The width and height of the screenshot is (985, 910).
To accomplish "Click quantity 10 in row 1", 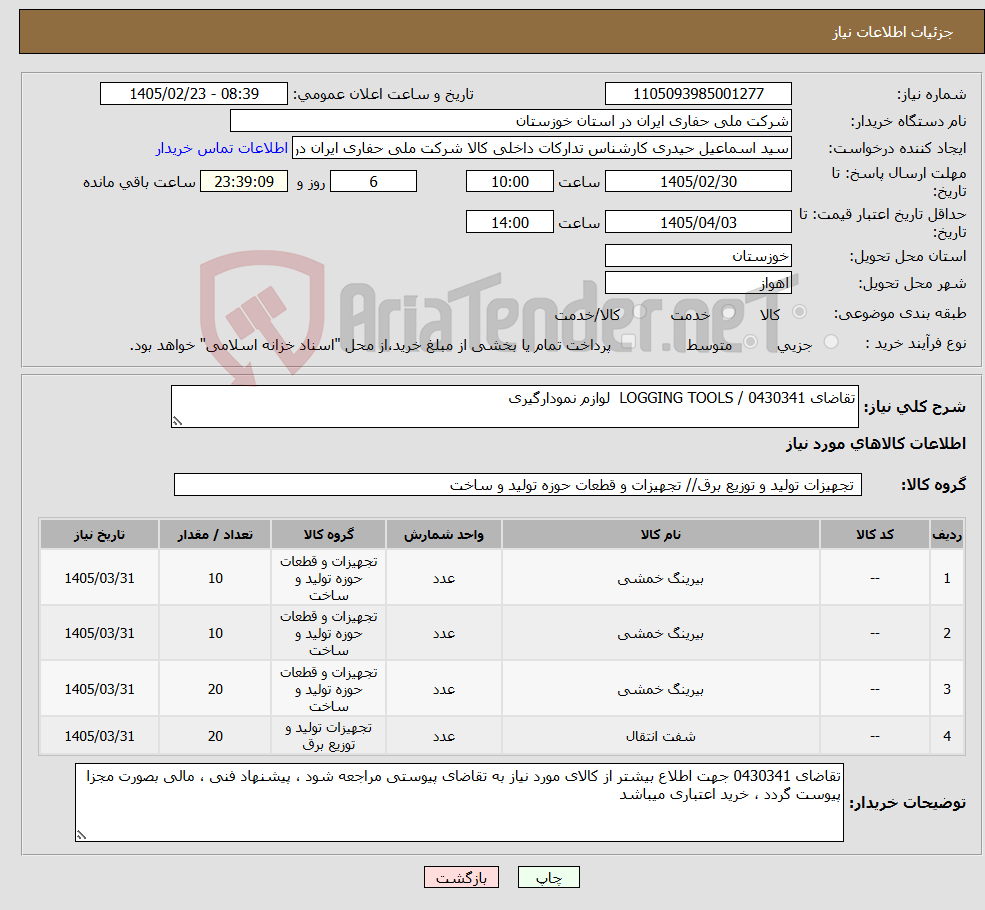I will pyautogui.click(x=215, y=578).
